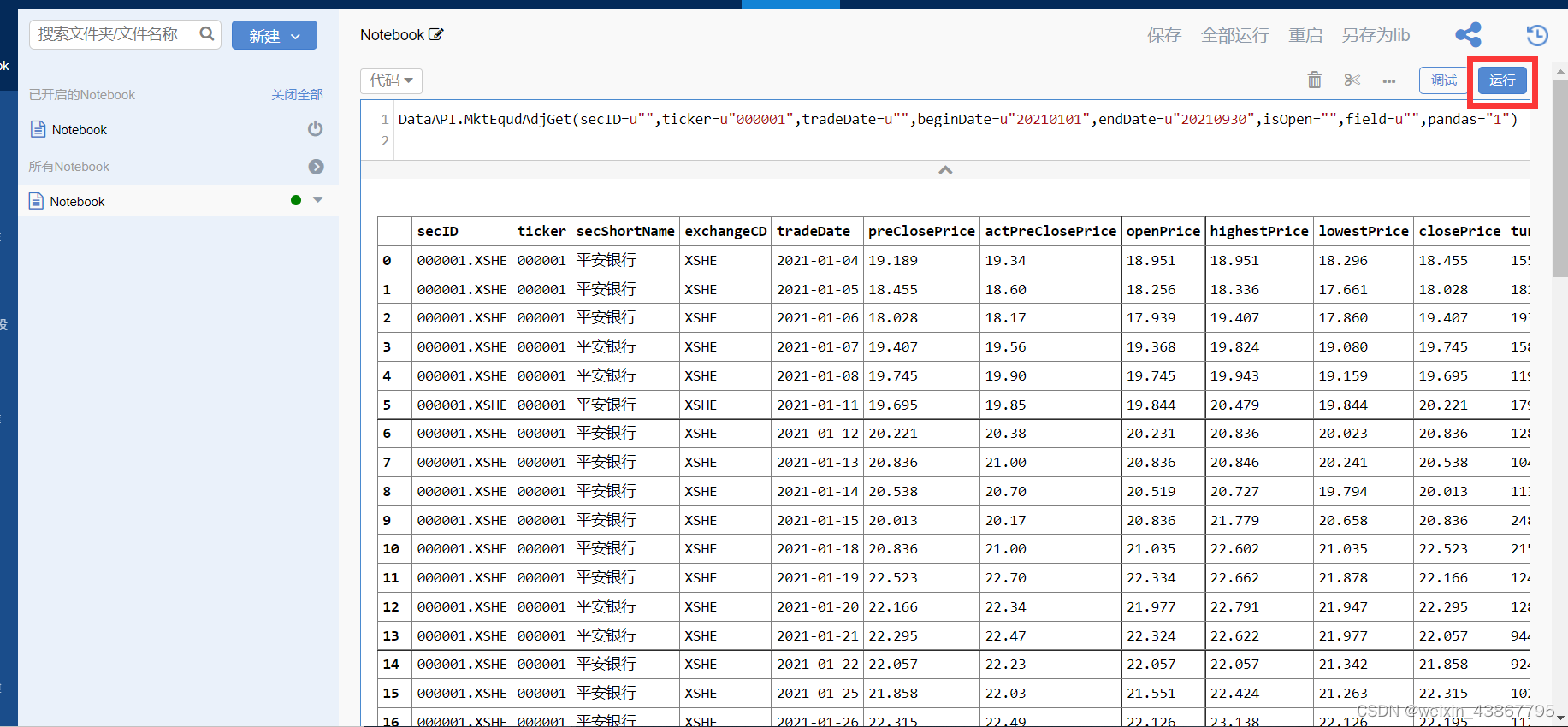Click the 关闭全部 link
The image size is (1568, 727).
point(297,94)
